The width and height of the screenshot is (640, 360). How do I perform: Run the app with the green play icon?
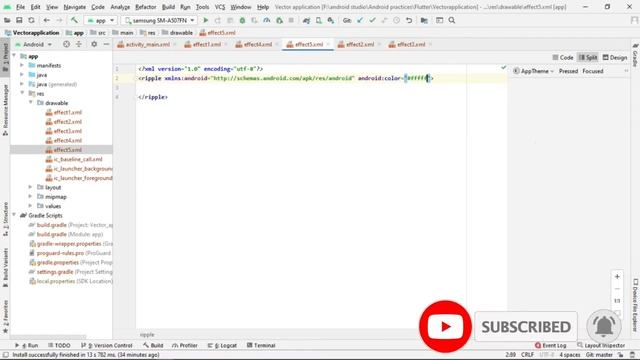tap(206, 20)
